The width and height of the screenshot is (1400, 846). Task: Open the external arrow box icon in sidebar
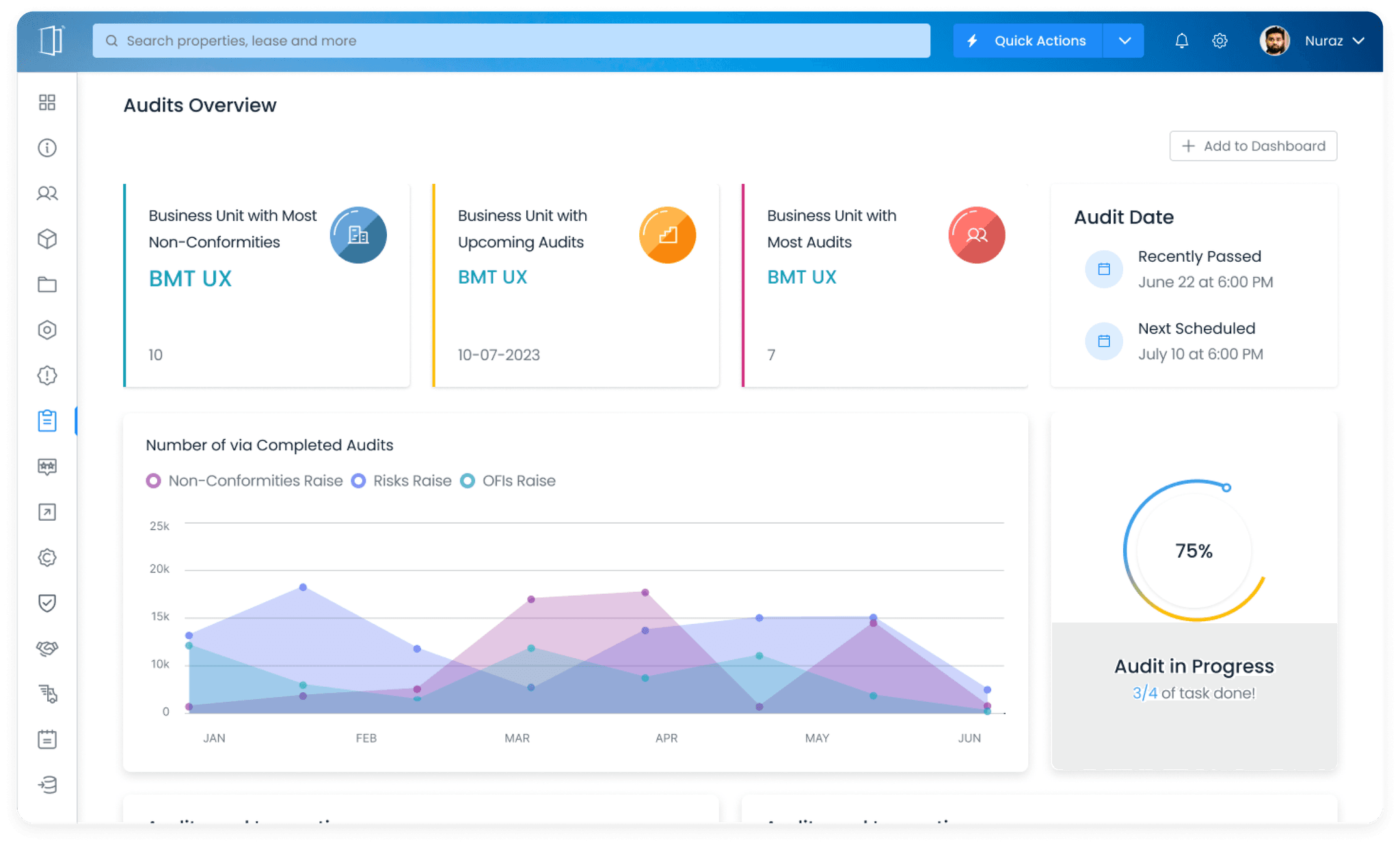tap(47, 512)
